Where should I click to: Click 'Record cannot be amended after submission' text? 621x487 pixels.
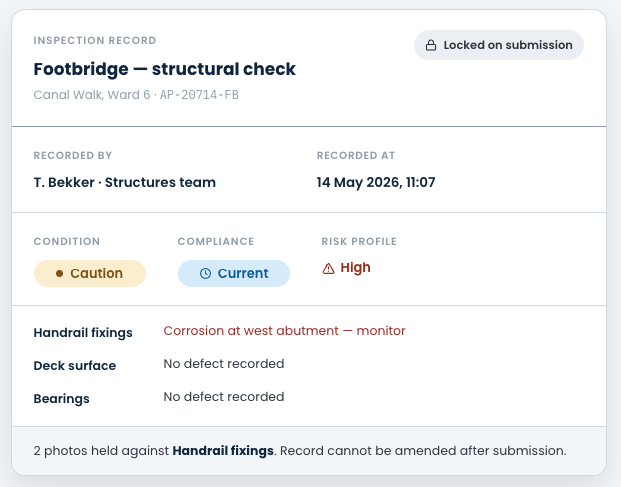coord(423,451)
